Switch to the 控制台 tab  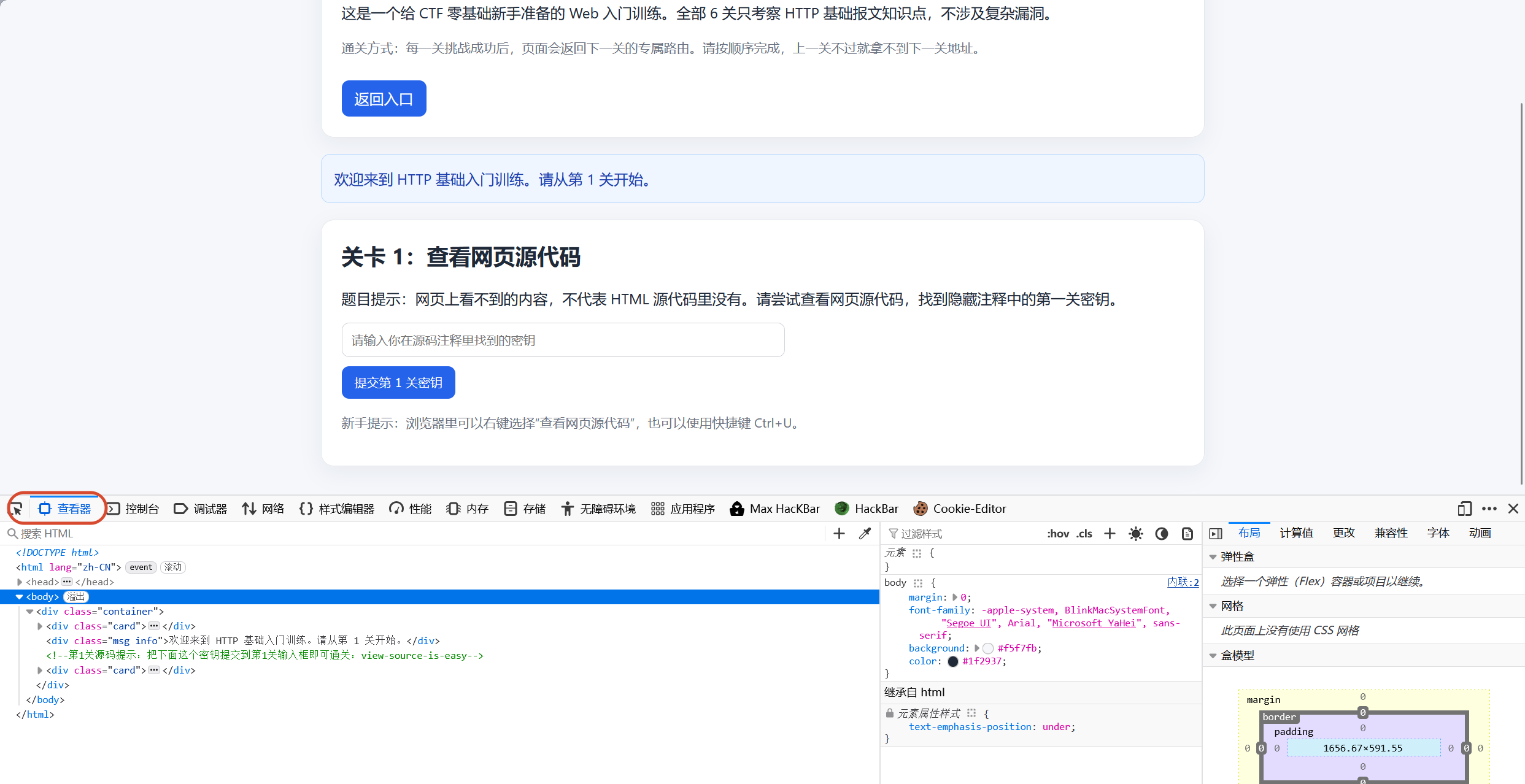[133, 509]
